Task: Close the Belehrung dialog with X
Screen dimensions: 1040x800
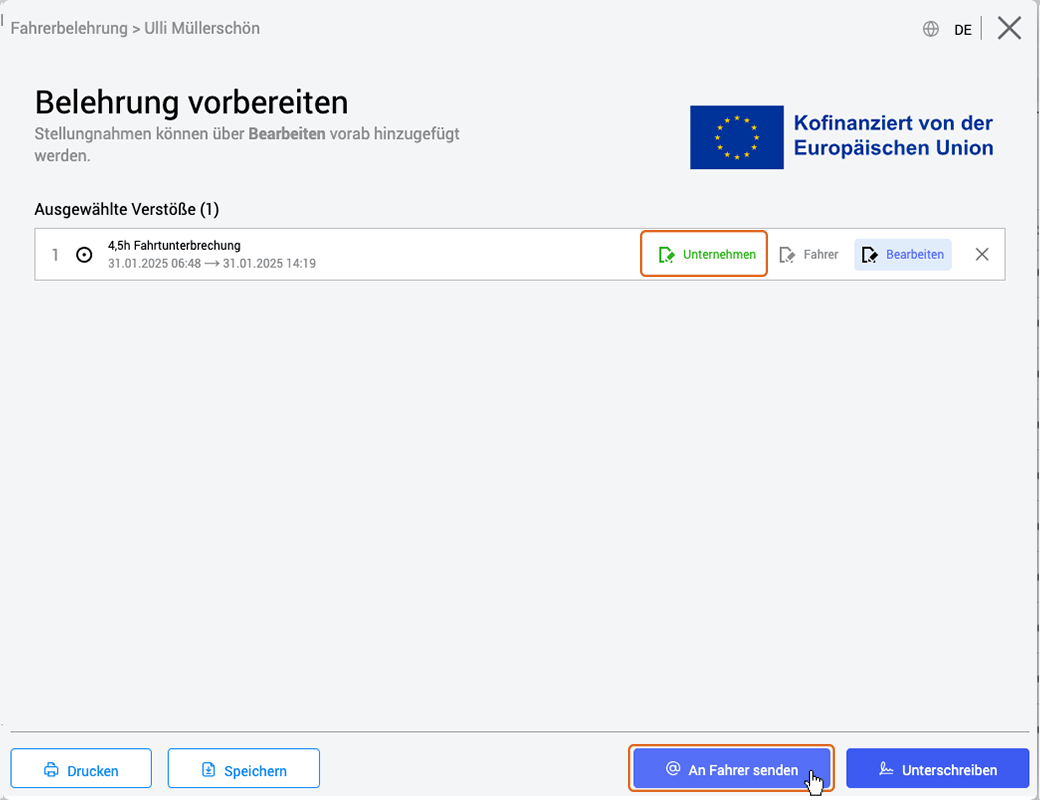Action: click(x=1009, y=29)
